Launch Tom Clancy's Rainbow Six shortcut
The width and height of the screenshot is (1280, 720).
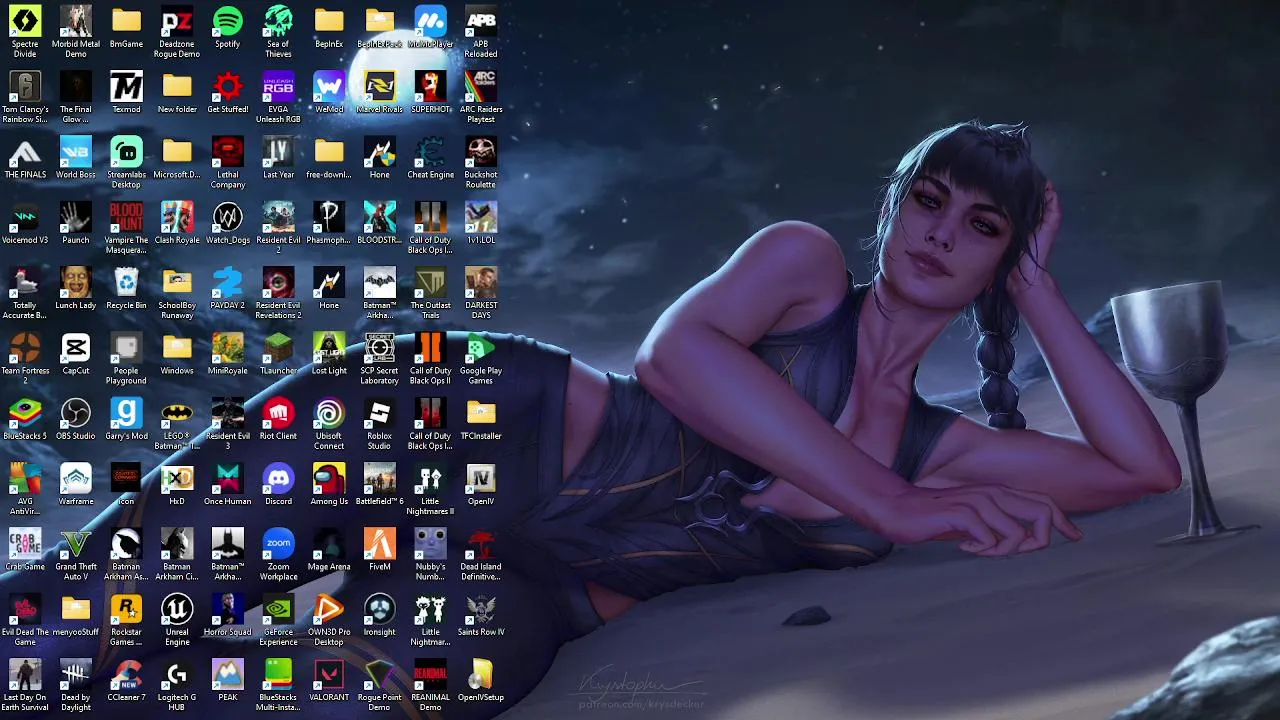25,86
